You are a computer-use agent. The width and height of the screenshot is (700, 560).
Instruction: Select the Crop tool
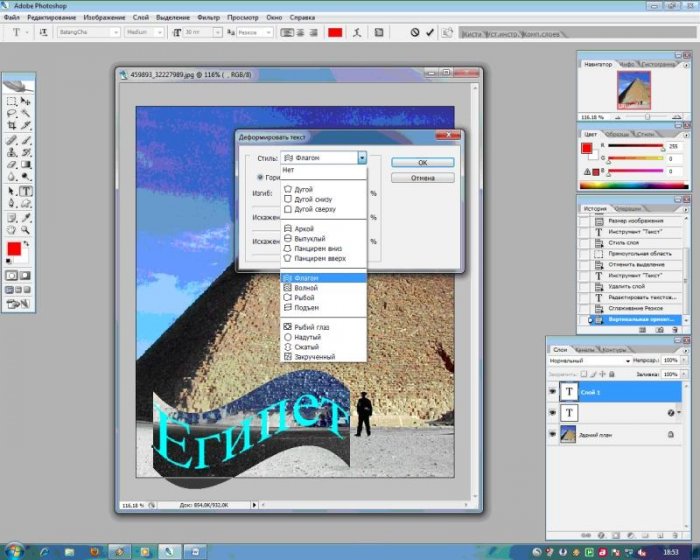pyautogui.click(x=12, y=127)
